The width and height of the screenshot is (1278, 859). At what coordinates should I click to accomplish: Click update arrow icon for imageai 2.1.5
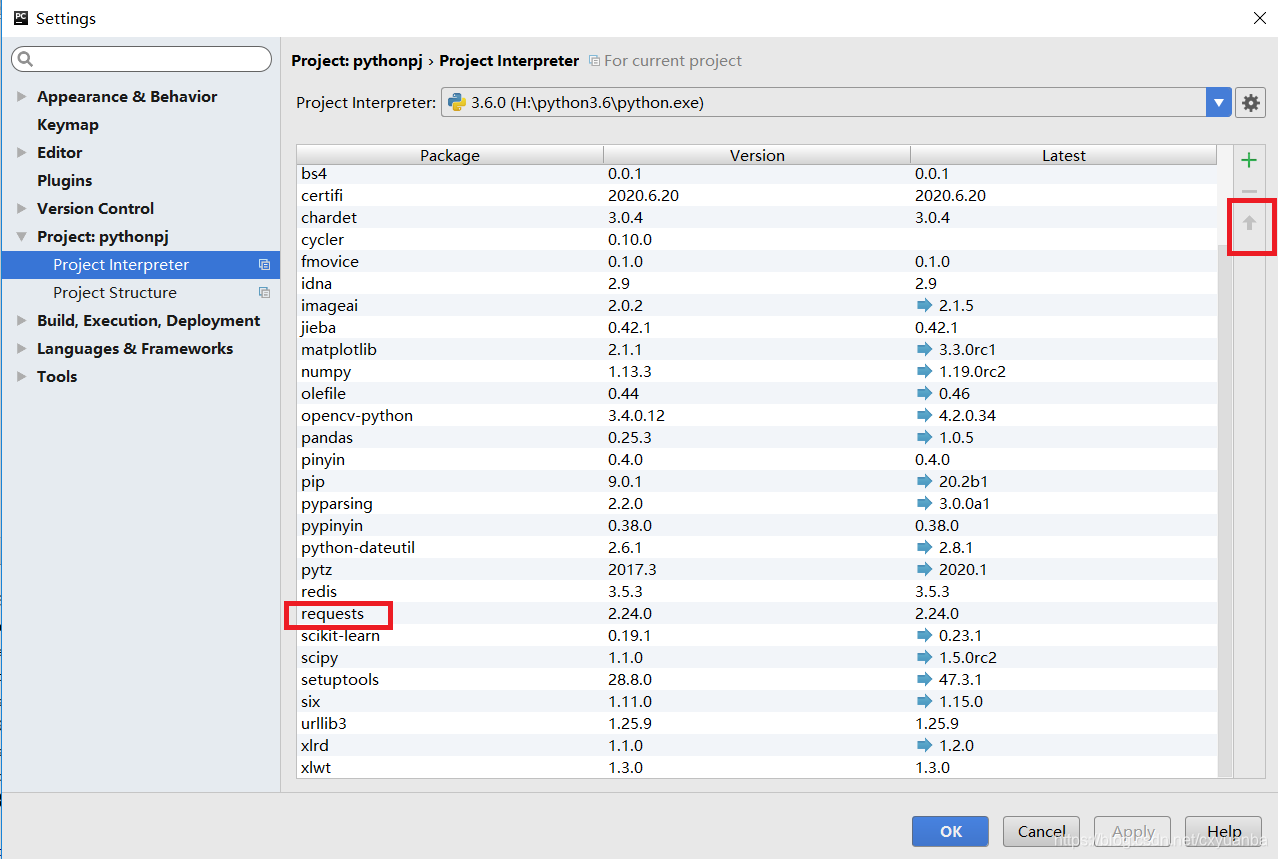[x=924, y=305]
